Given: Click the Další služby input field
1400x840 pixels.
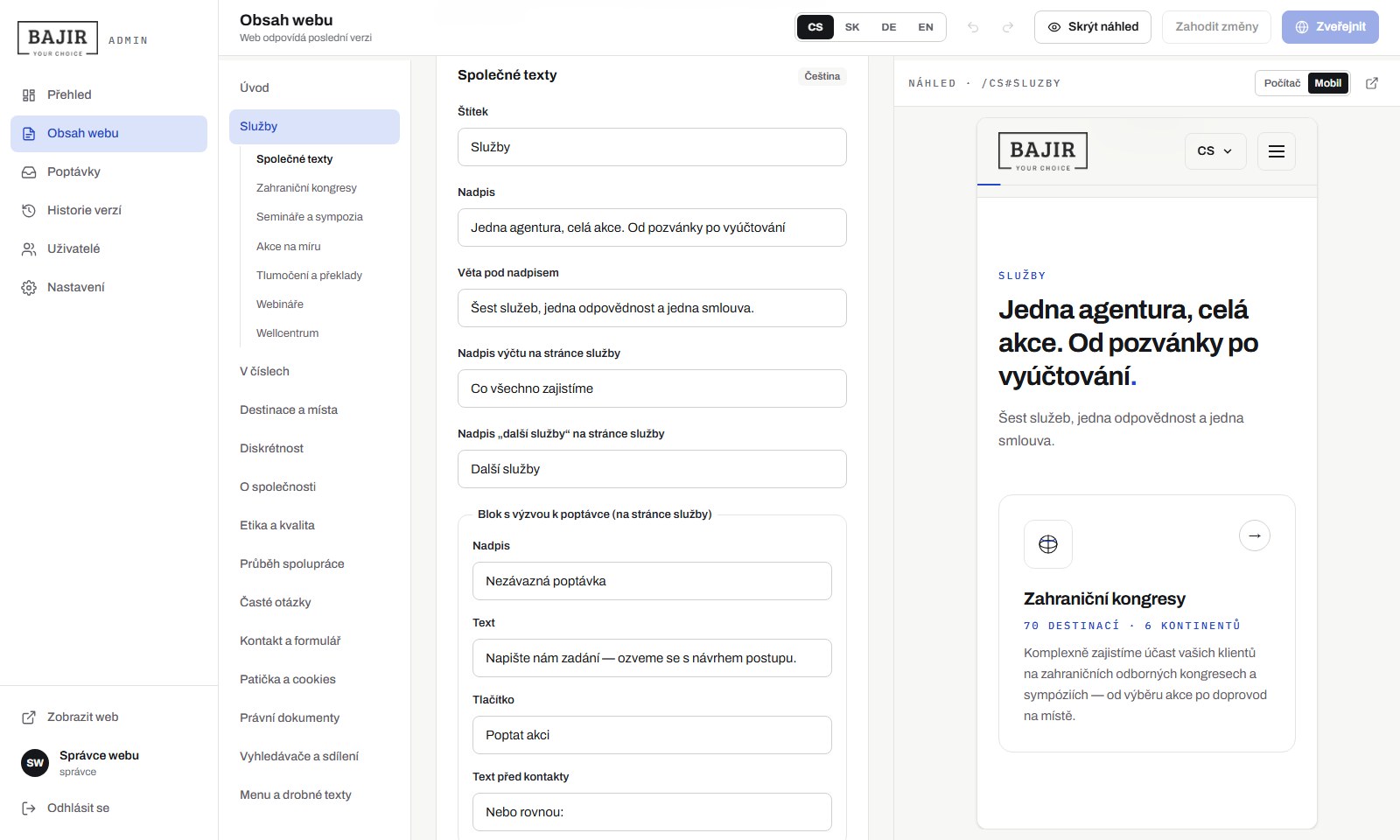Looking at the screenshot, I should point(652,469).
